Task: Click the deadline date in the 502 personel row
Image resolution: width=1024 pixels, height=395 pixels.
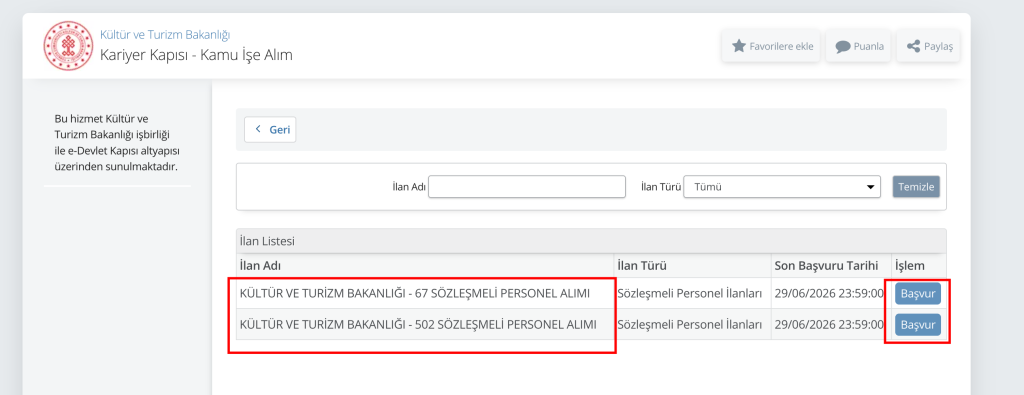Action: tap(829, 324)
